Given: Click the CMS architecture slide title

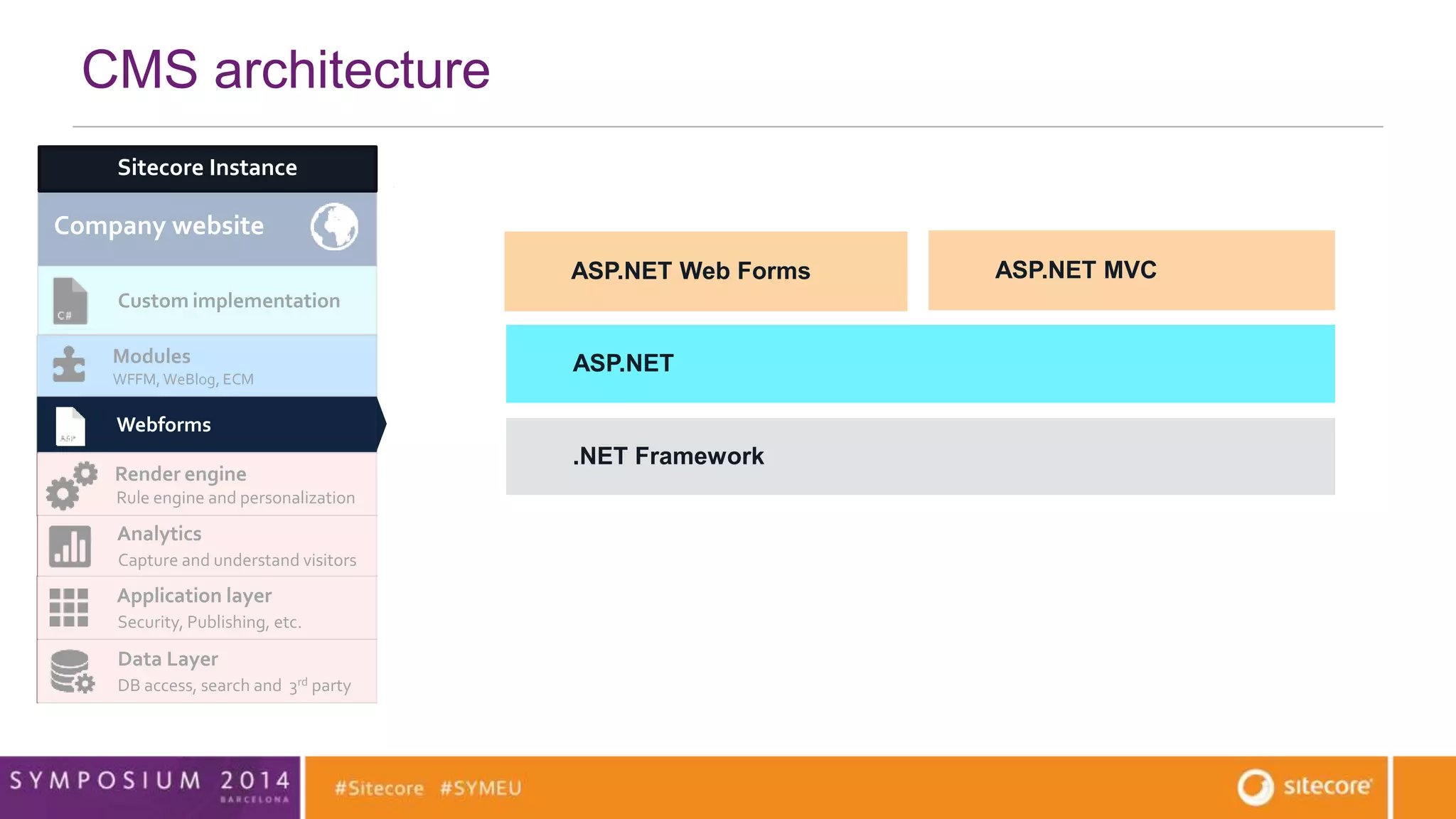Looking at the screenshot, I should pyautogui.click(x=286, y=70).
